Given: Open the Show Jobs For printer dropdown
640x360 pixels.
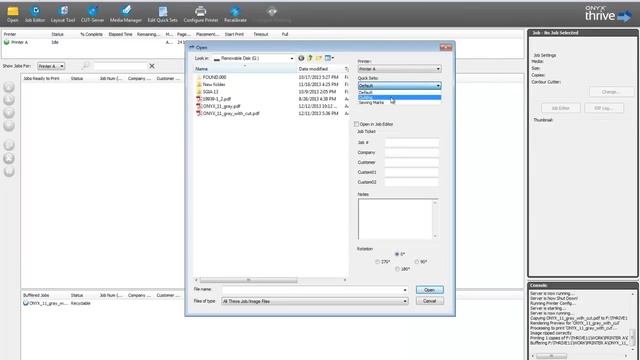Looking at the screenshot, I should coord(51,66).
